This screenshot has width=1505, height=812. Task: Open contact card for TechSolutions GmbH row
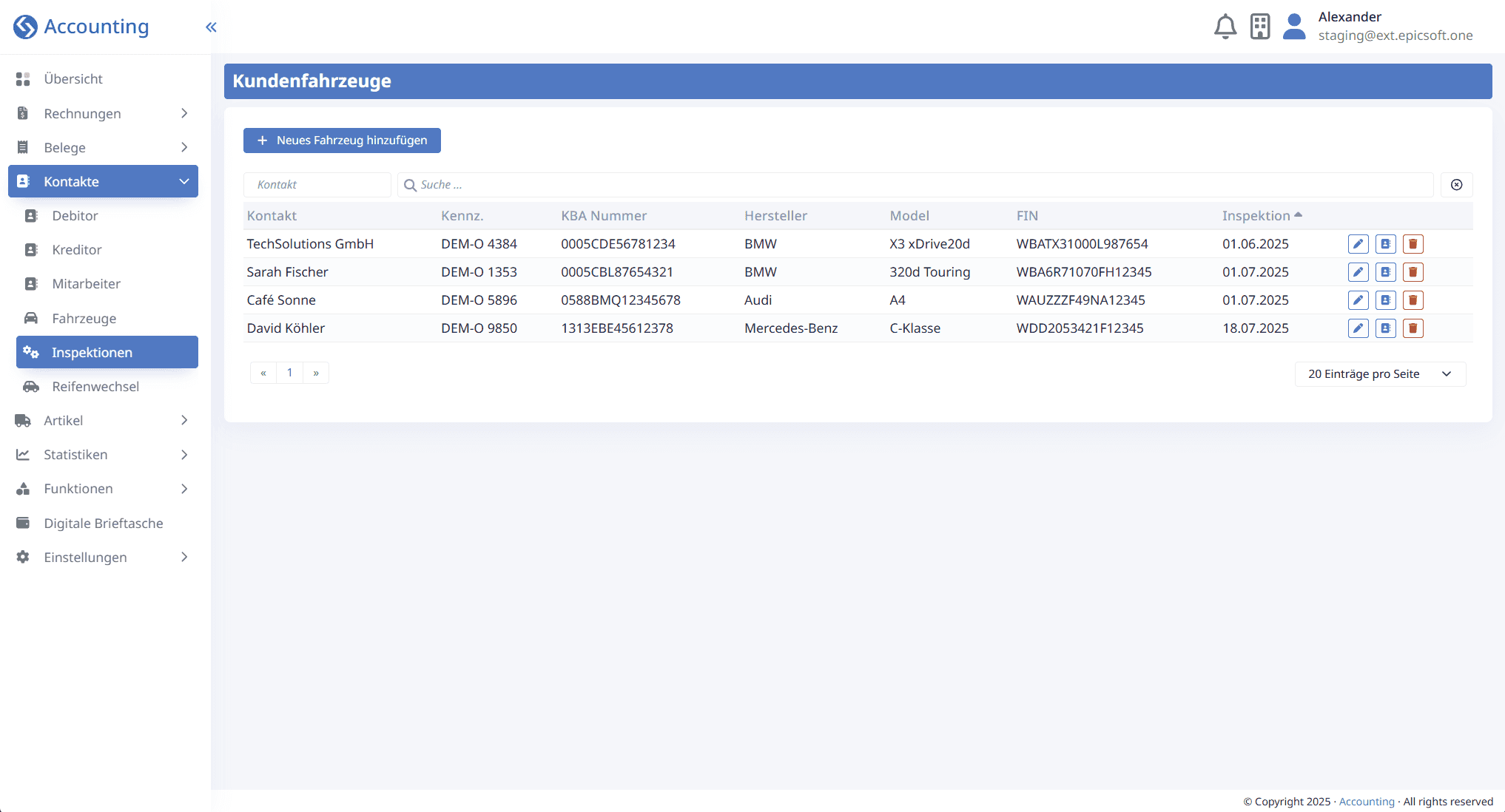pos(1386,244)
